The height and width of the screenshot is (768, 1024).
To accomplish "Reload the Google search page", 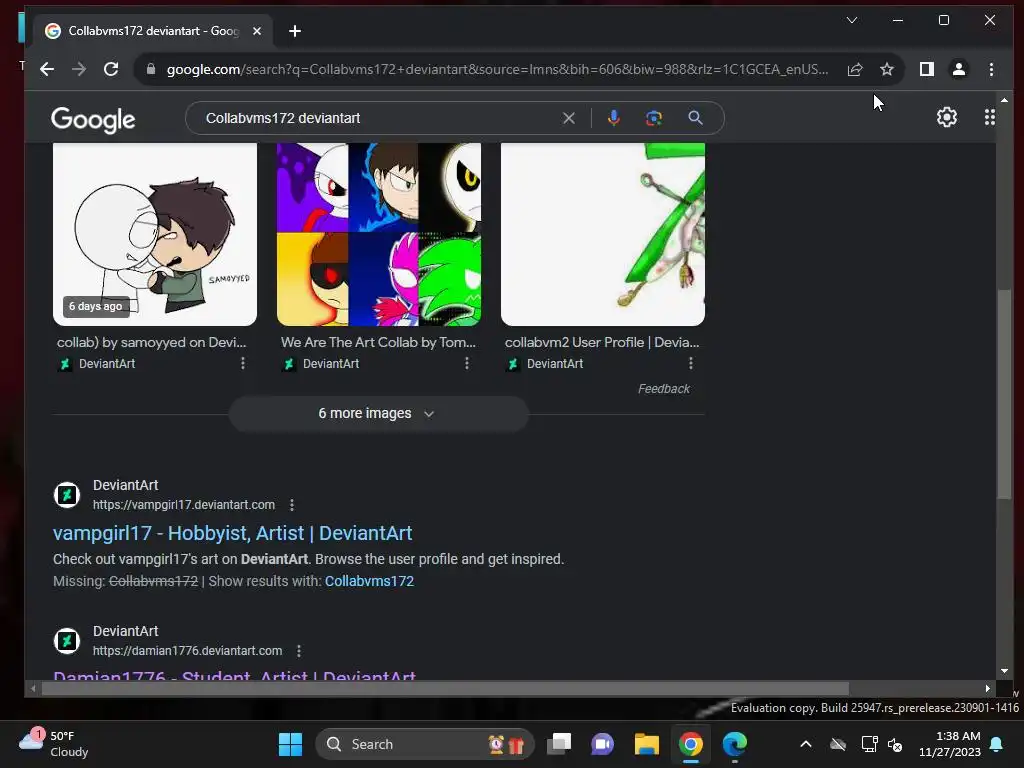I will tap(111, 69).
